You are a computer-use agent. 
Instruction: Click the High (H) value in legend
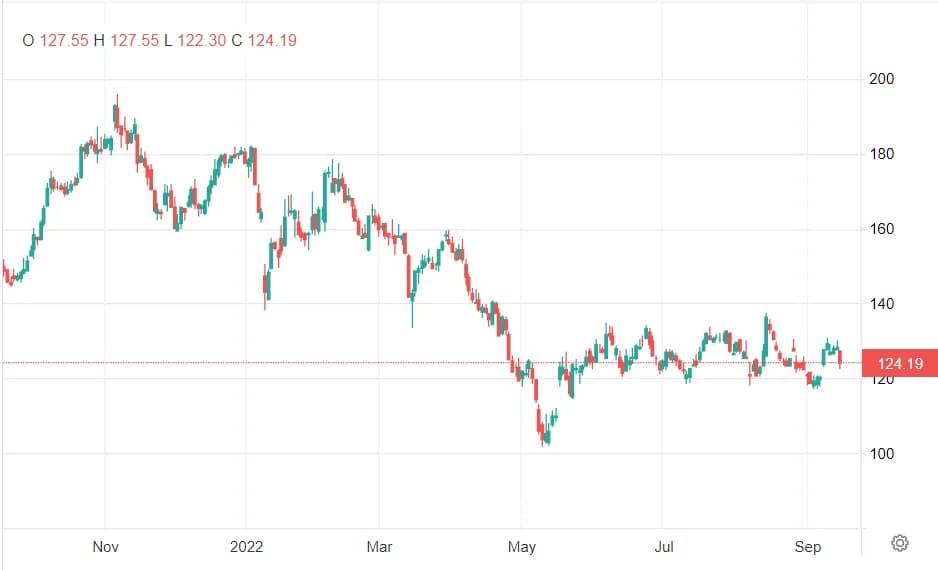[134, 41]
